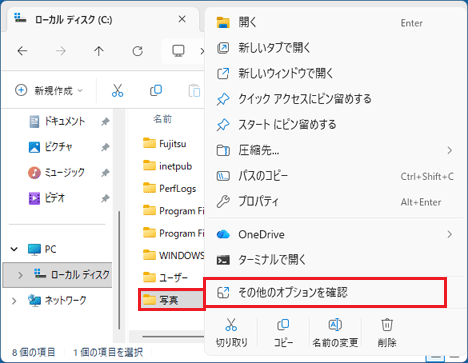Click the toolbar copy icon
The height and width of the screenshot is (363, 468).
tap(156, 90)
